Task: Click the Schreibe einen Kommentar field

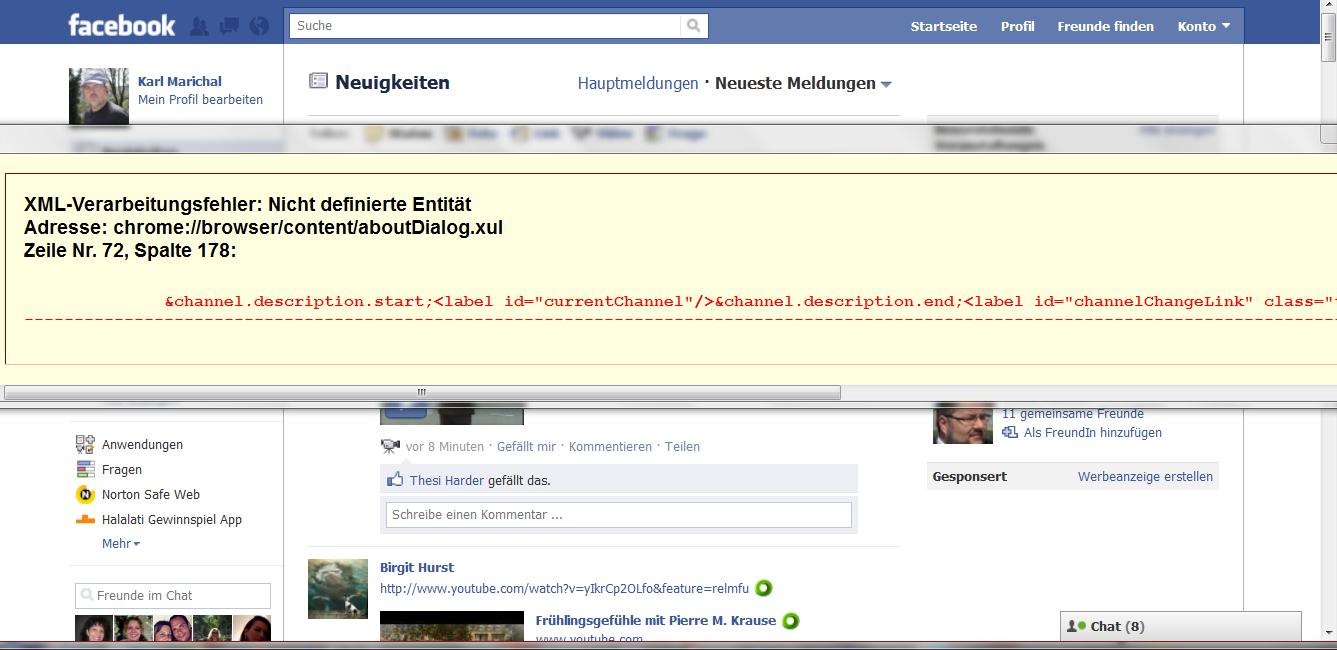Action: tap(618, 515)
